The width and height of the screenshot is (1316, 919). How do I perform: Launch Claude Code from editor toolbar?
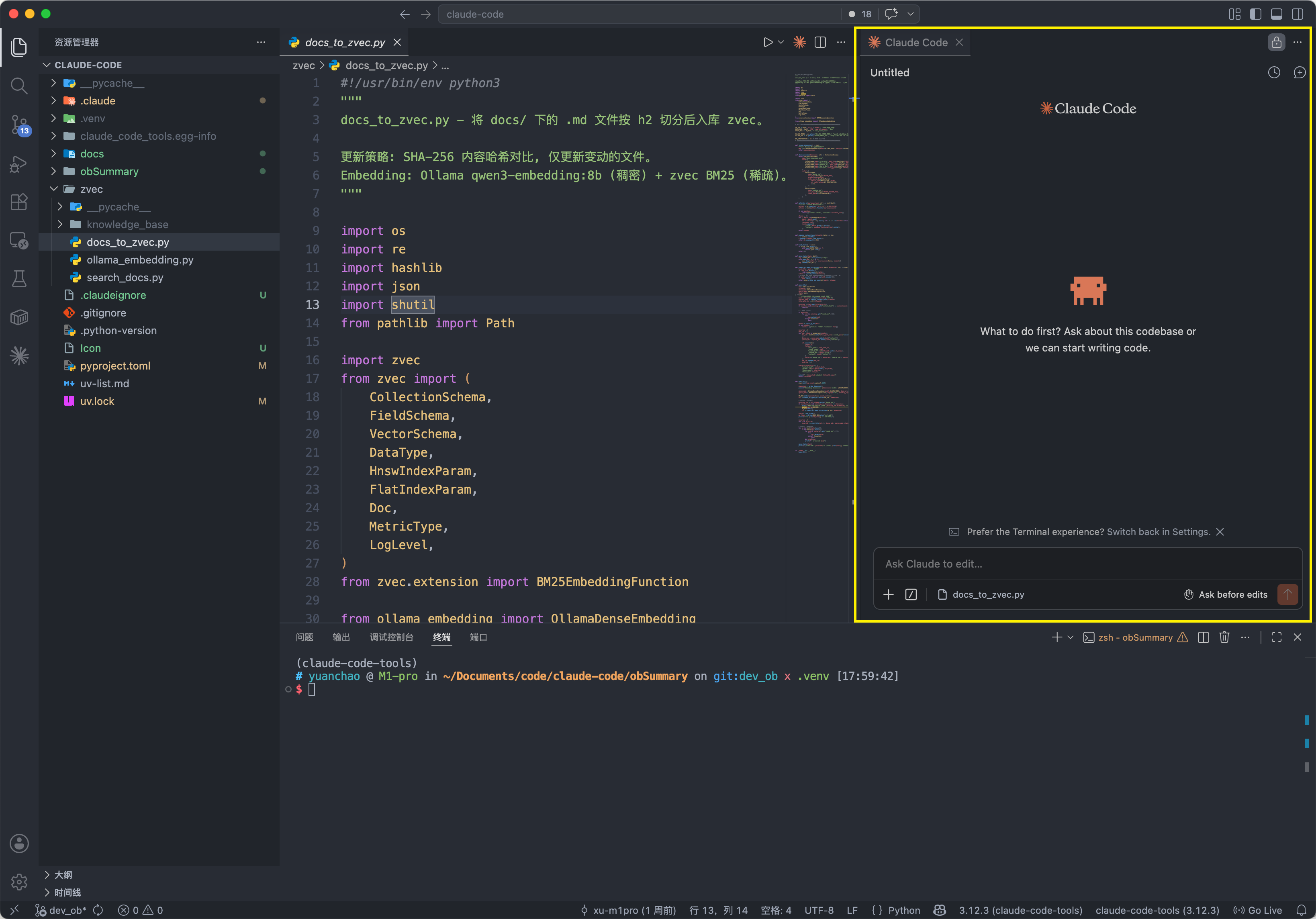(x=799, y=43)
